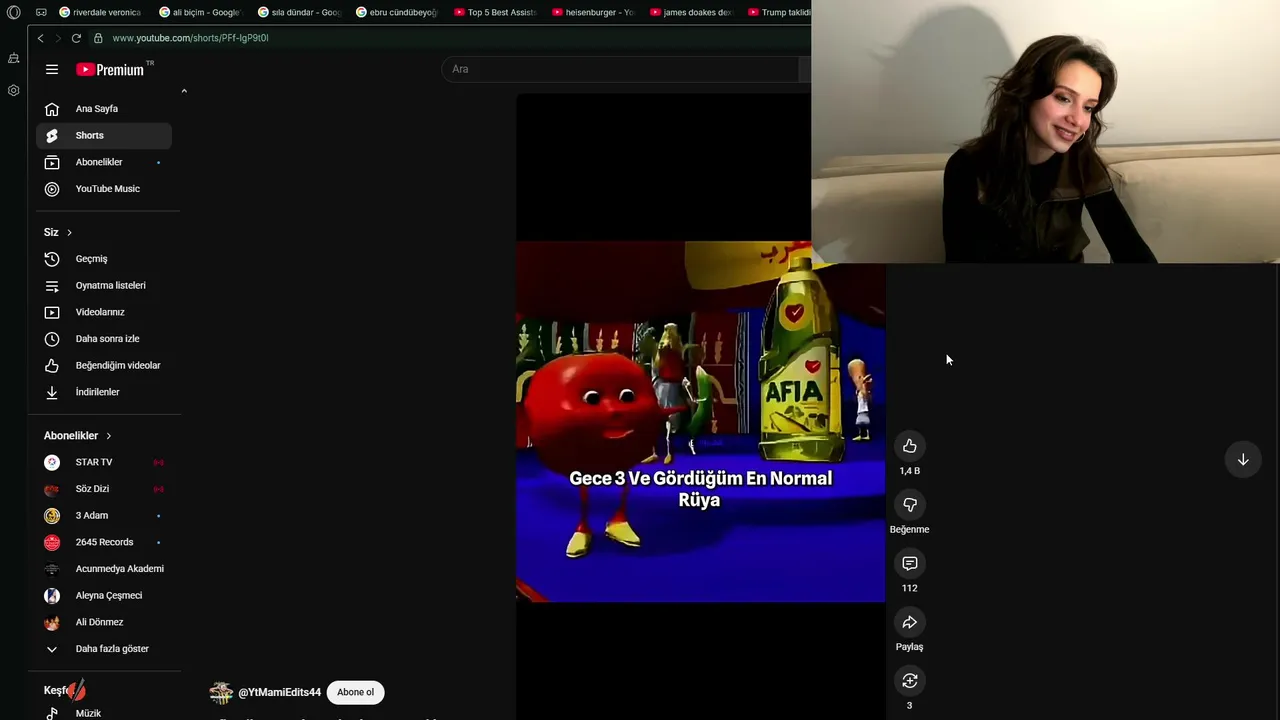Click the YtMamiEdits44 channel avatar

221,692
